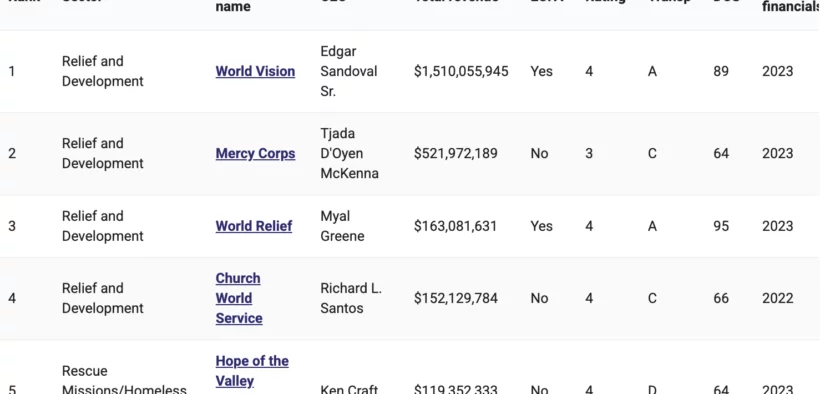Image resolution: width=820 pixels, height=394 pixels.
Task: Select Church World Service revenue $152,129,784
Action: pos(455,298)
